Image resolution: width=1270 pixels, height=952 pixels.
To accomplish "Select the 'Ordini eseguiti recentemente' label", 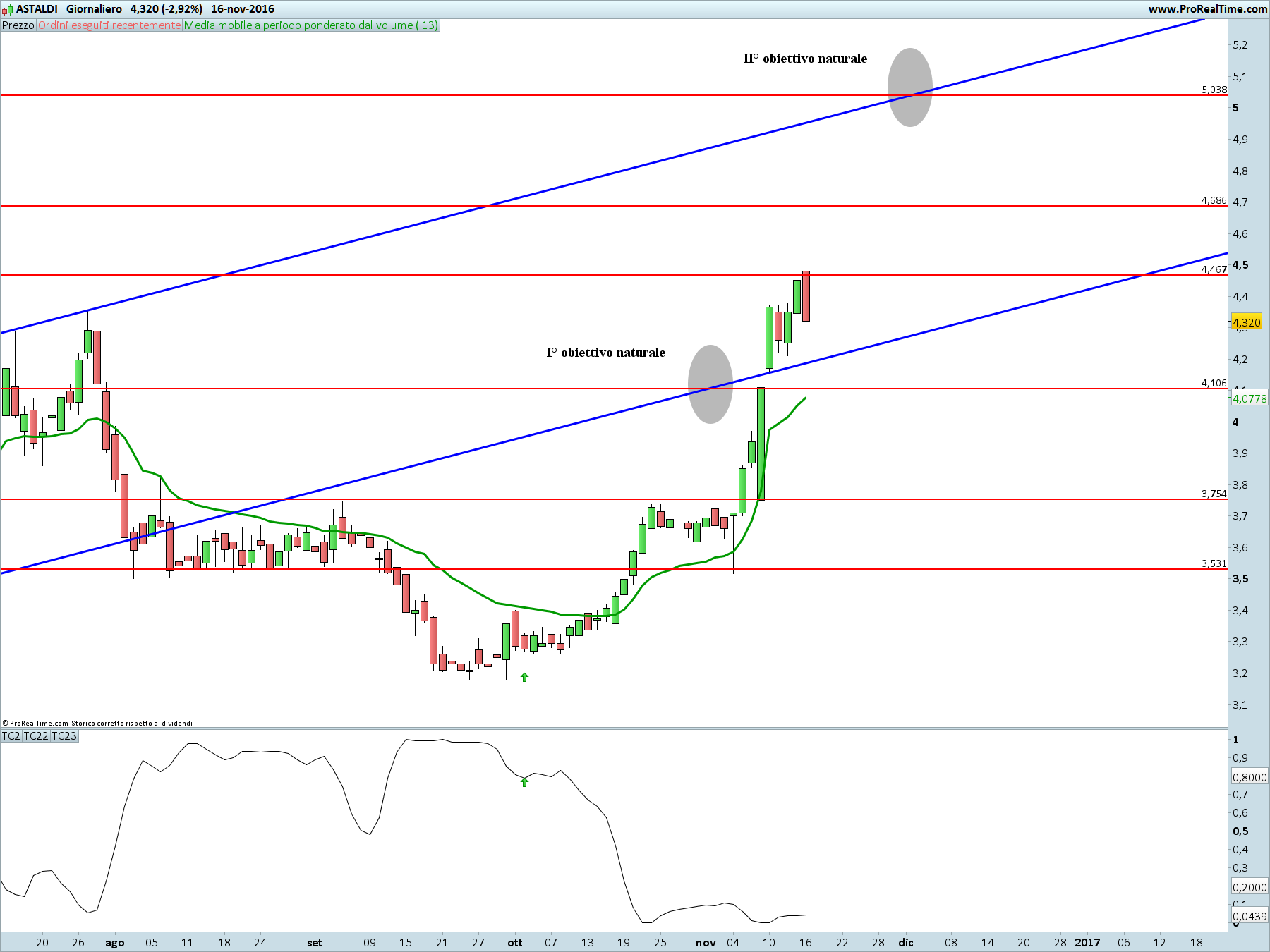I will click(x=109, y=25).
